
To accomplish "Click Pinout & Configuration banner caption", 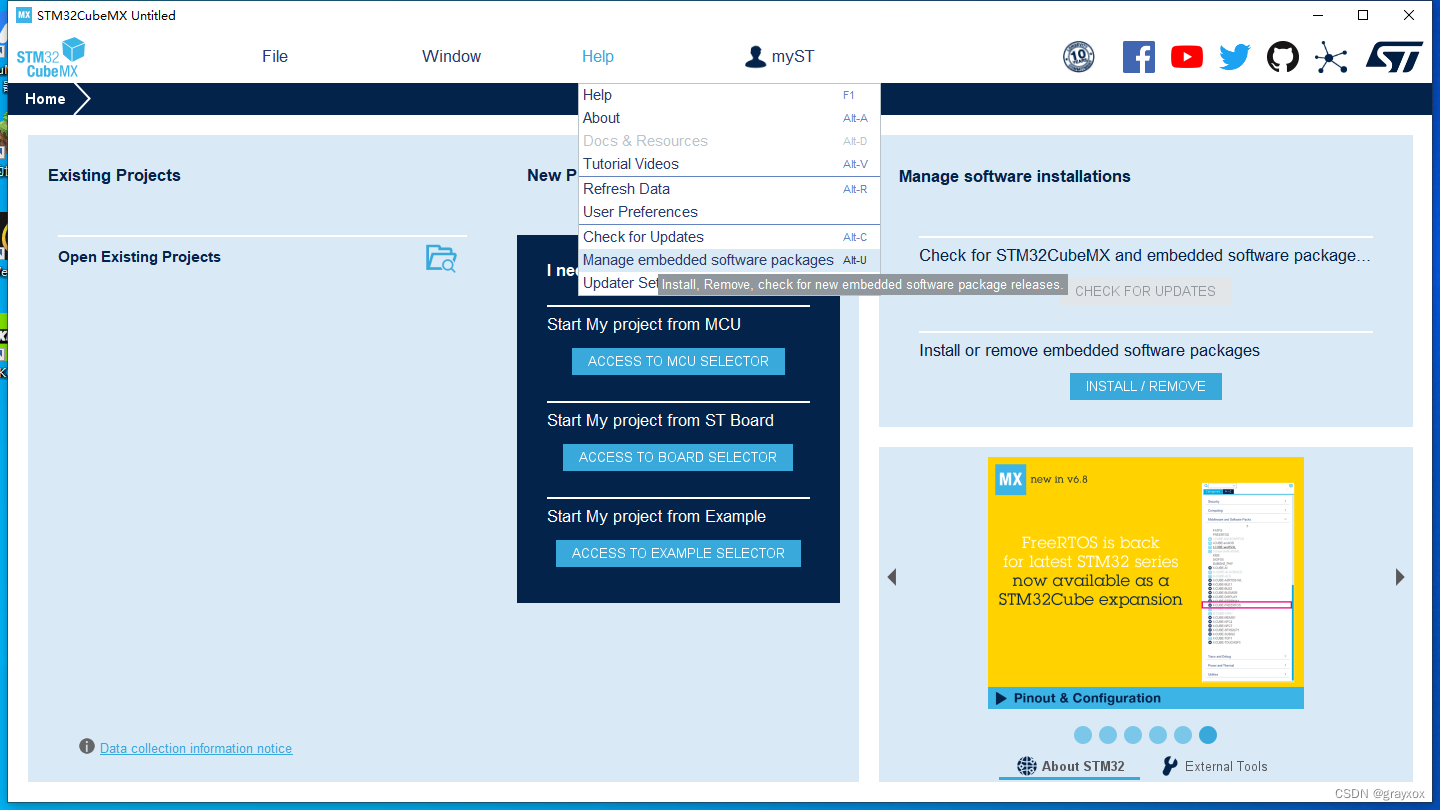I will pos(1087,698).
